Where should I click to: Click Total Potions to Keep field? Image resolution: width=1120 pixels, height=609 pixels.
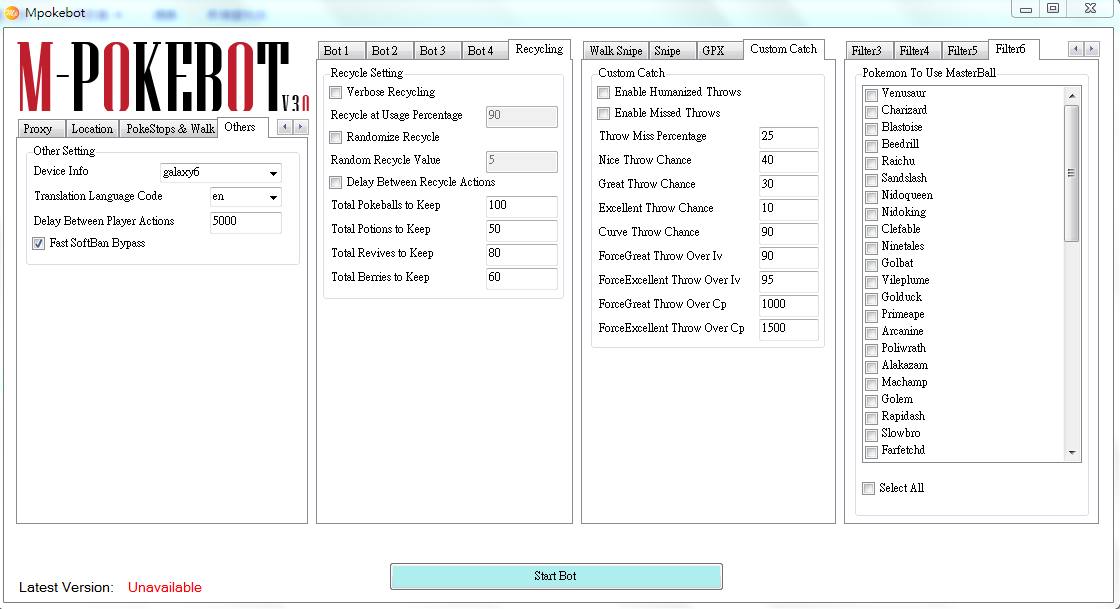point(521,231)
